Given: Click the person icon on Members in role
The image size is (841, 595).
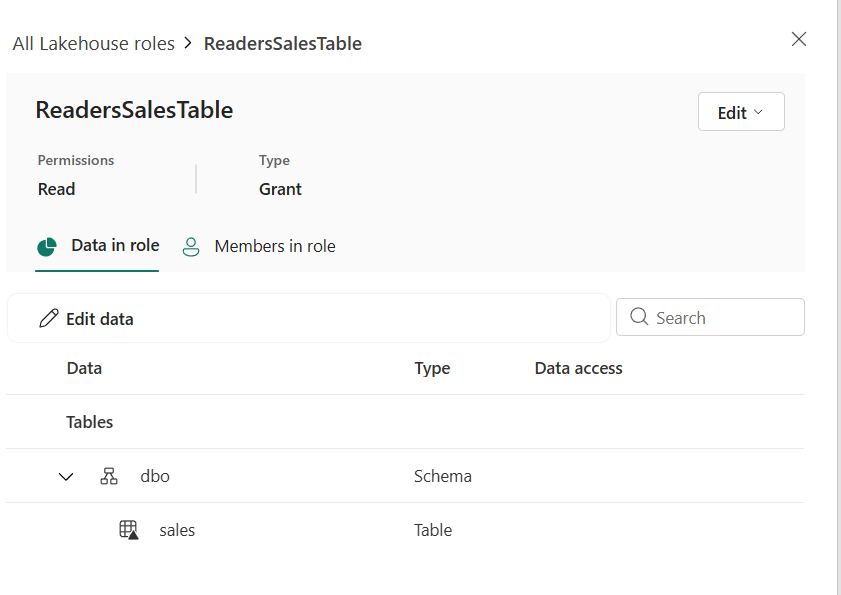Looking at the screenshot, I should tap(191, 247).
